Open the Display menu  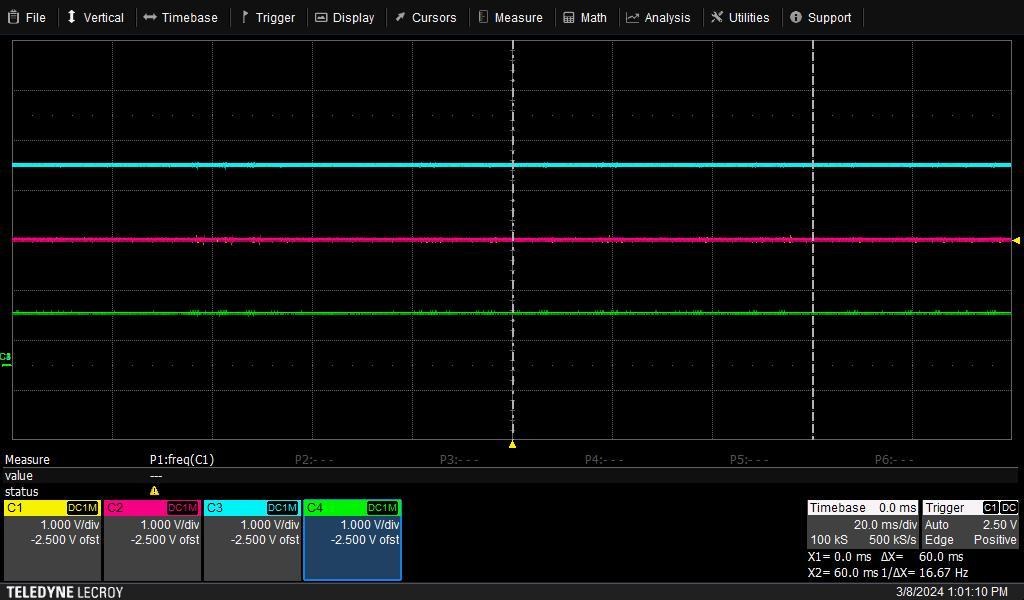click(x=345, y=18)
